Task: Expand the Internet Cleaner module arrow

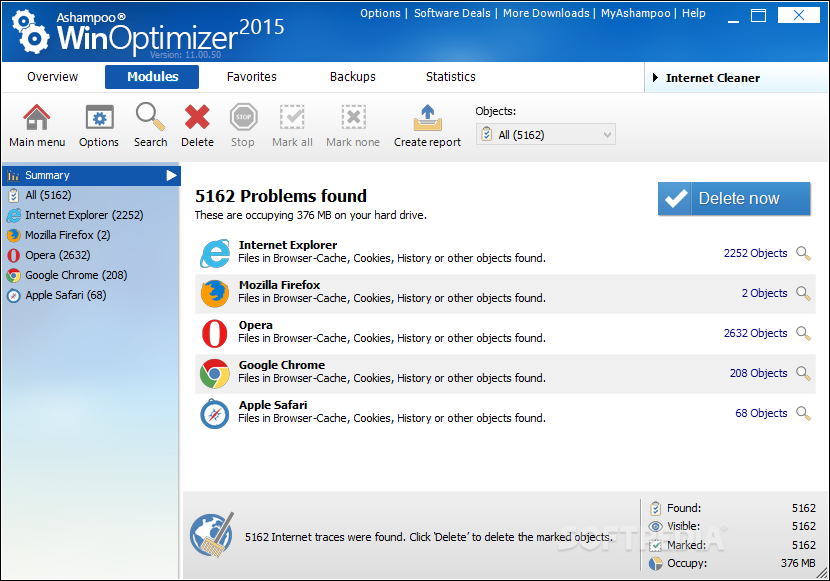Action: click(x=655, y=78)
